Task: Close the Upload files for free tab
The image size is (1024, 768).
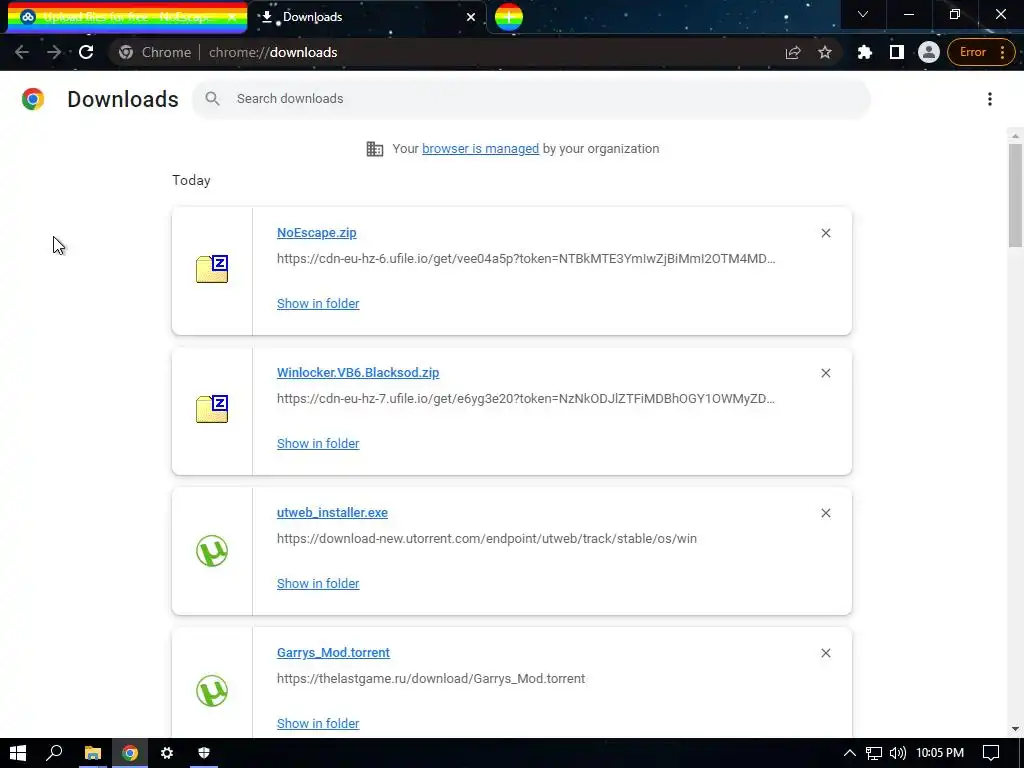Action: 232,17
